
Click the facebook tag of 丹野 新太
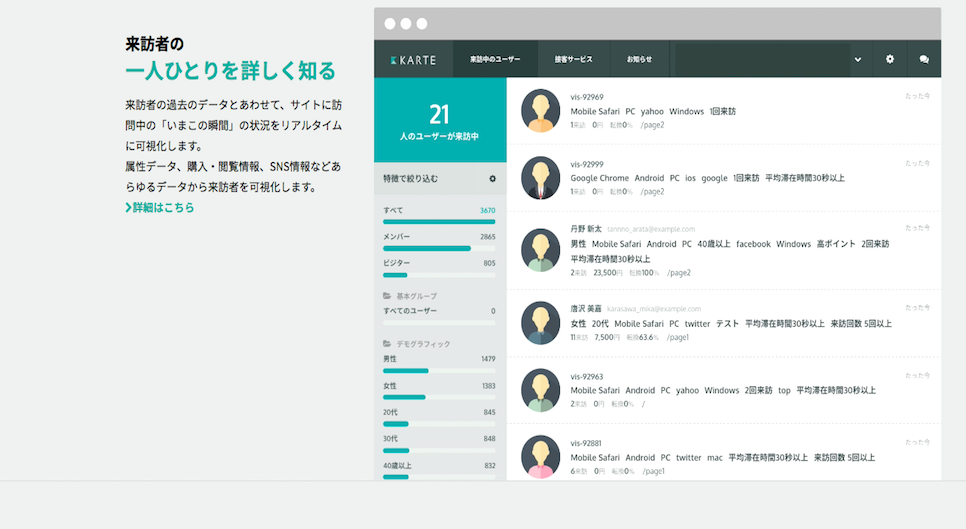tap(753, 244)
